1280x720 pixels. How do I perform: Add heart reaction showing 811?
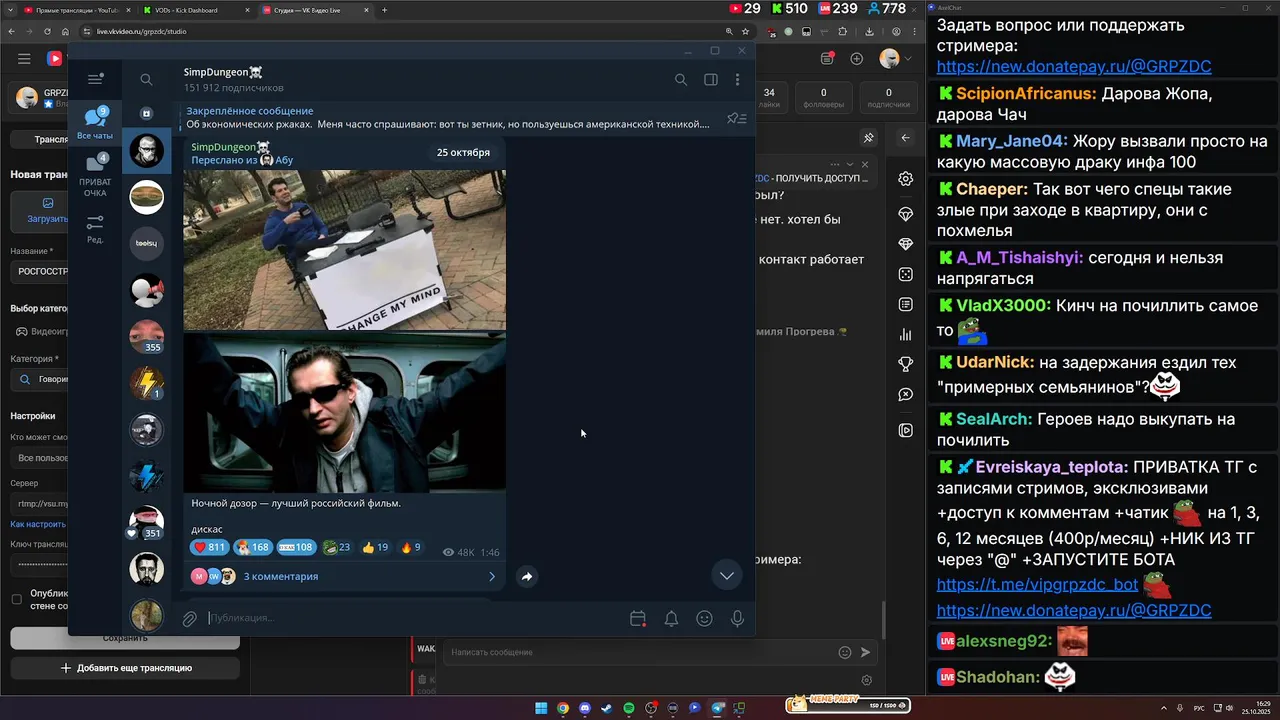[x=210, y=547]
